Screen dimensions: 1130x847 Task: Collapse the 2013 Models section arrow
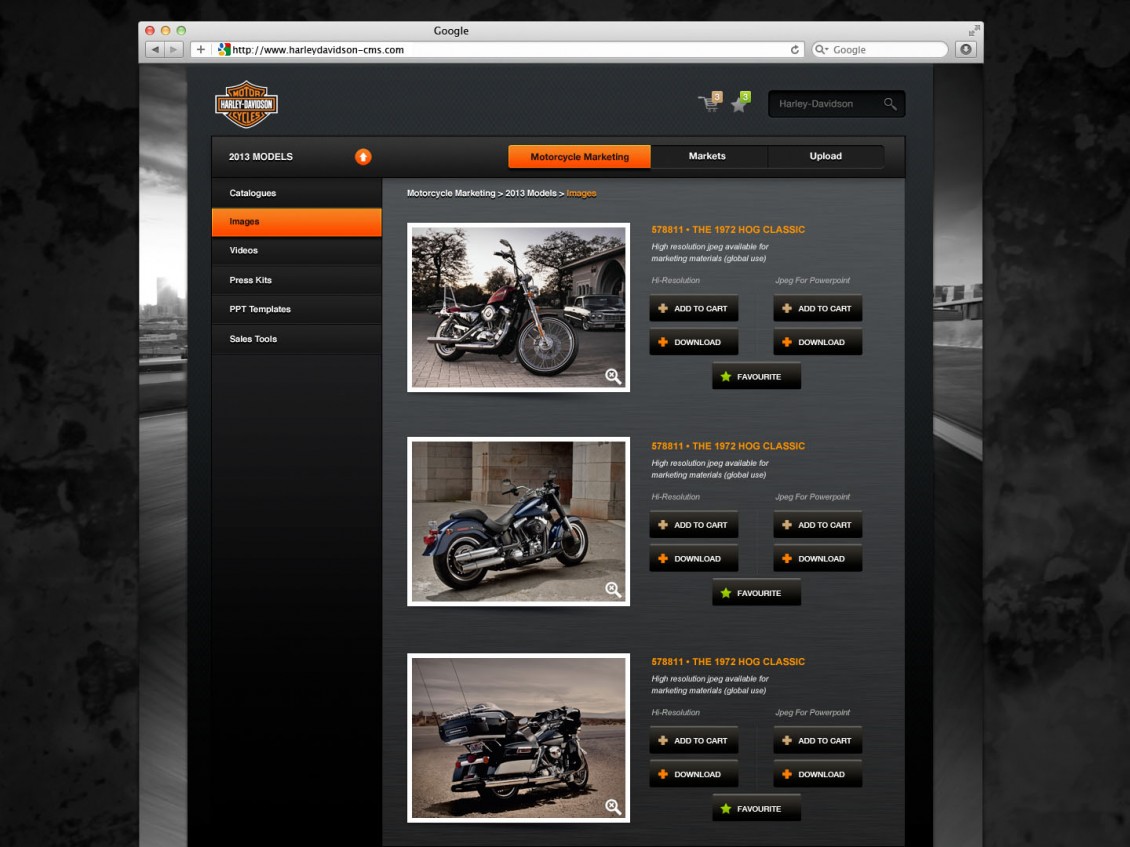point(363,157)
